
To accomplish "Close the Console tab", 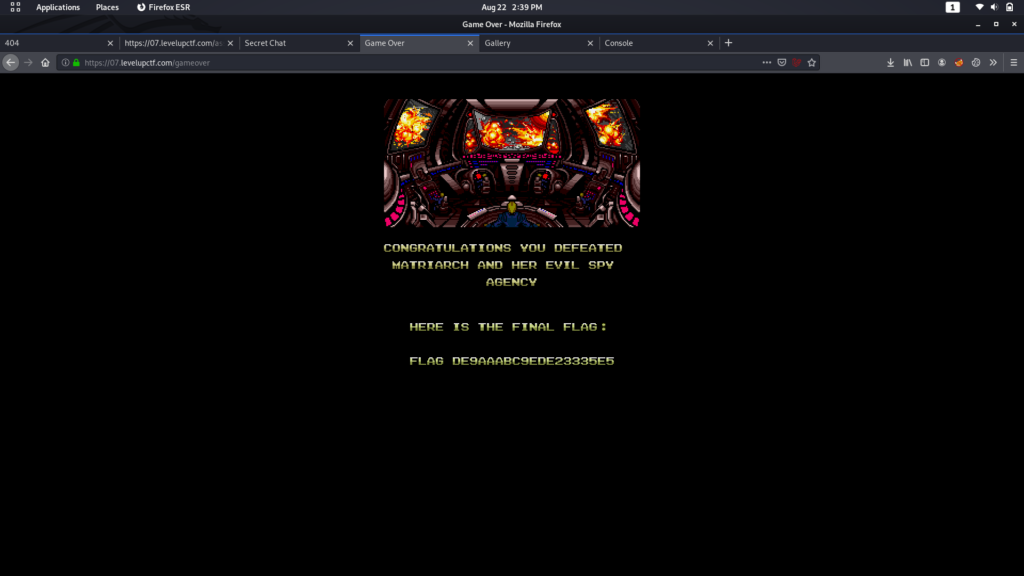I will click(711, 43).
